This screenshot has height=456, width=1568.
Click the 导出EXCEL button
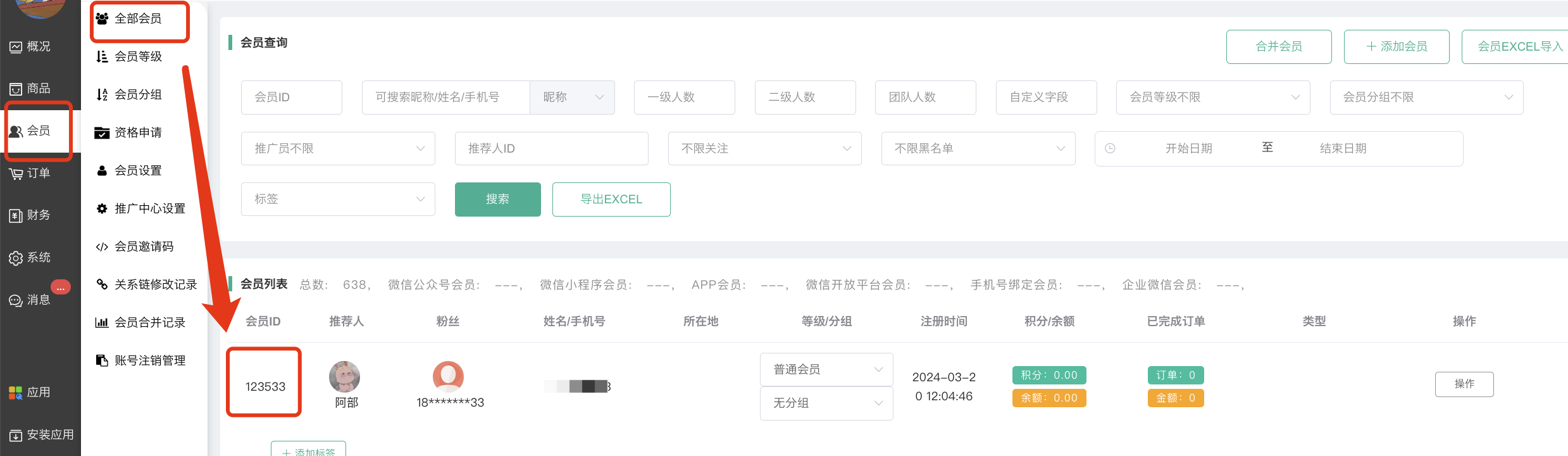pyautogui.click(x=611, y=199)
